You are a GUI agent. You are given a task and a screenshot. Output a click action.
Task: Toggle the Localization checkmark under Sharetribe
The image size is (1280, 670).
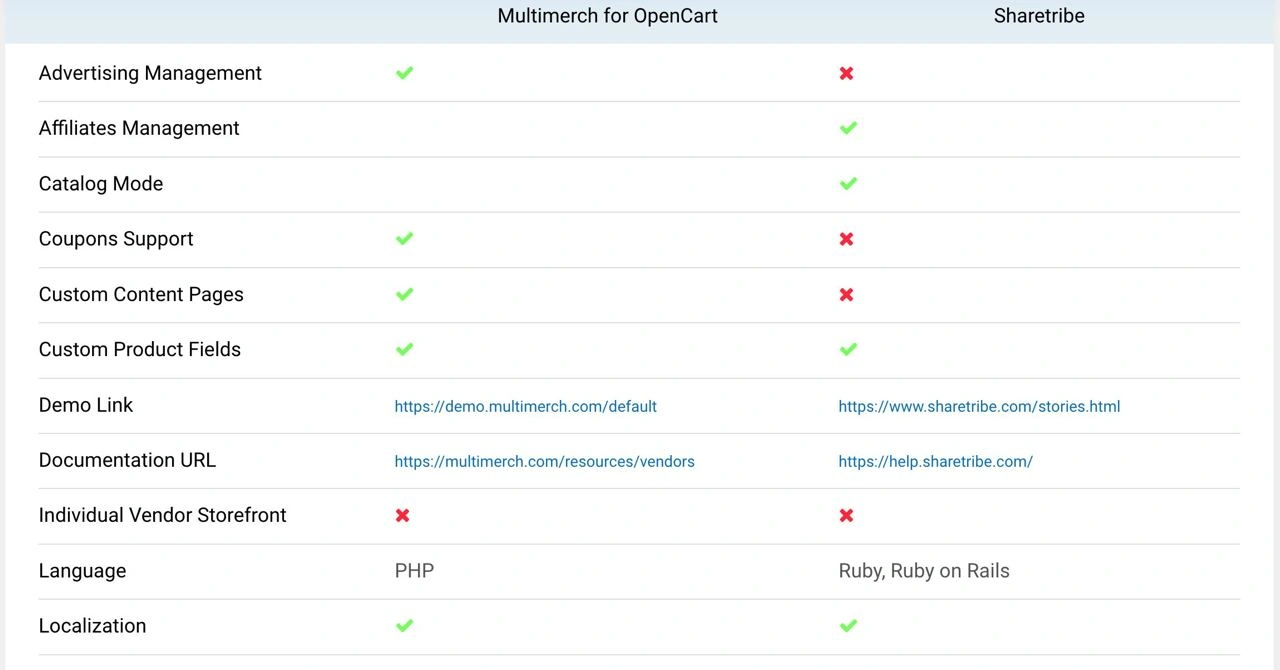[847, 625]
